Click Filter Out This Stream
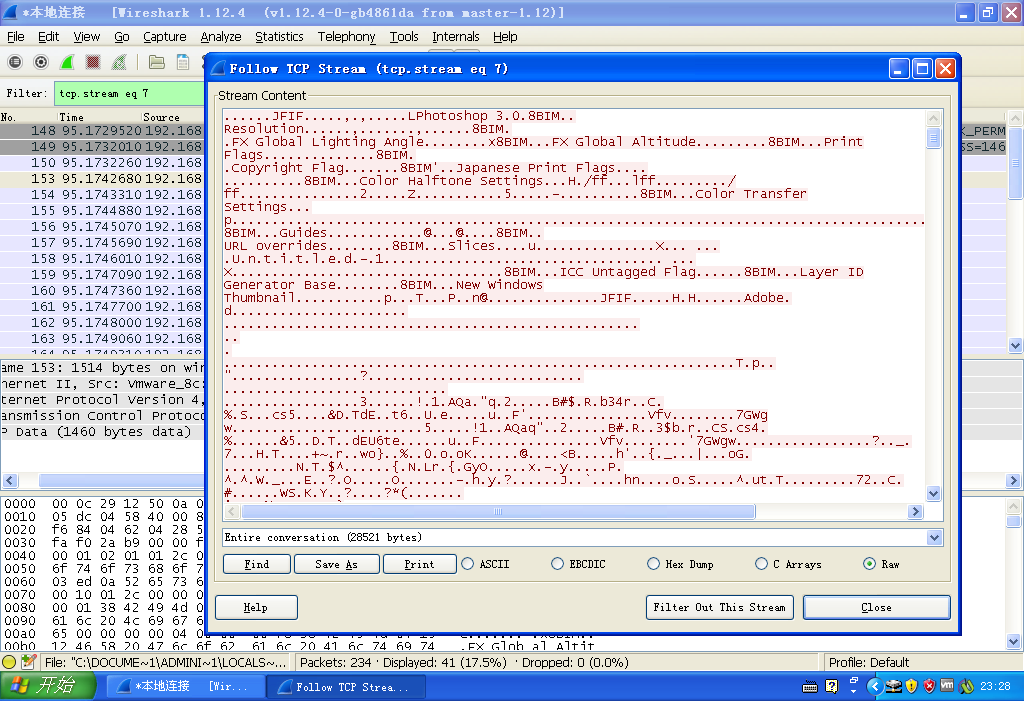This screenshot has height=701, width=1024. (720, 608)
